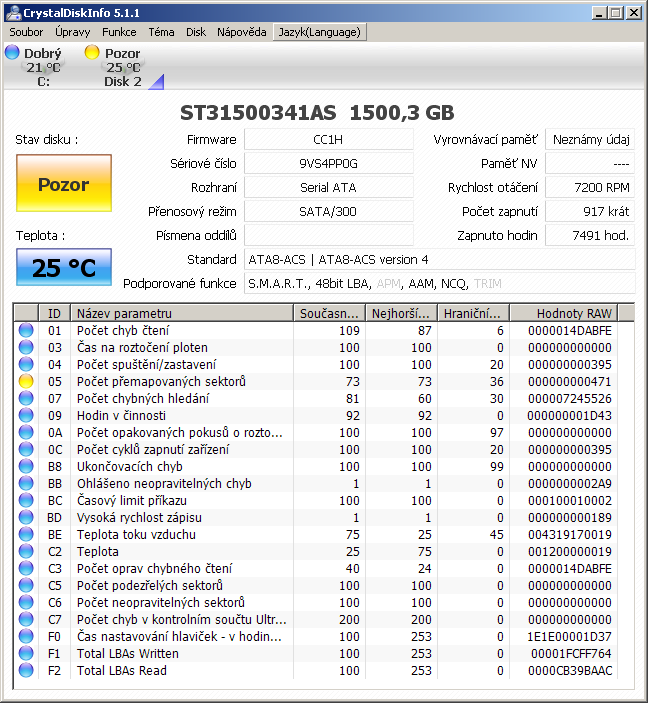The image size is (648, 703).
Task: Click status orb for Počet chyb čtení
Action: click(x=26, y=330)
